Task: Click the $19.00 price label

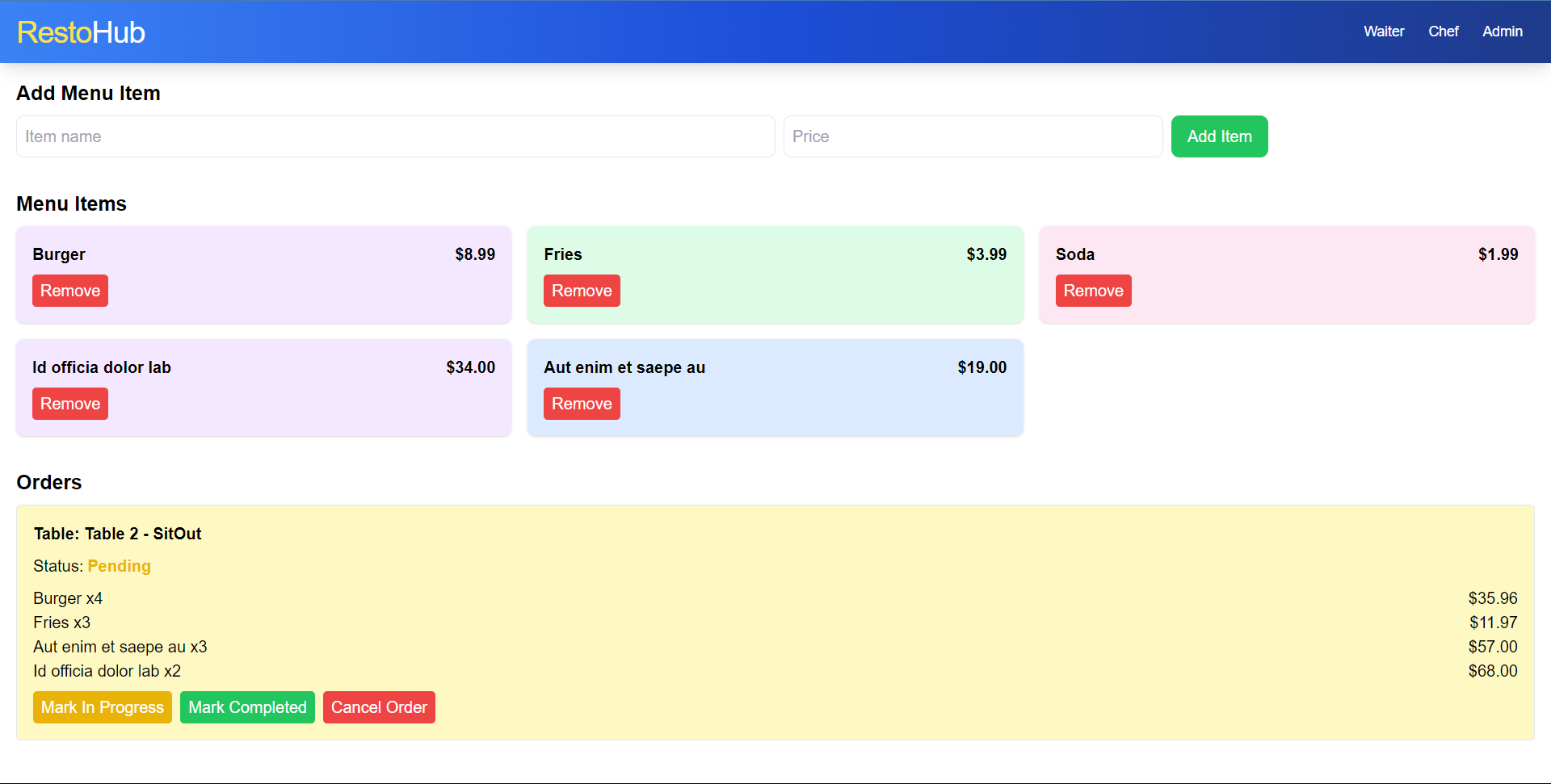Action: coord(982,367)
